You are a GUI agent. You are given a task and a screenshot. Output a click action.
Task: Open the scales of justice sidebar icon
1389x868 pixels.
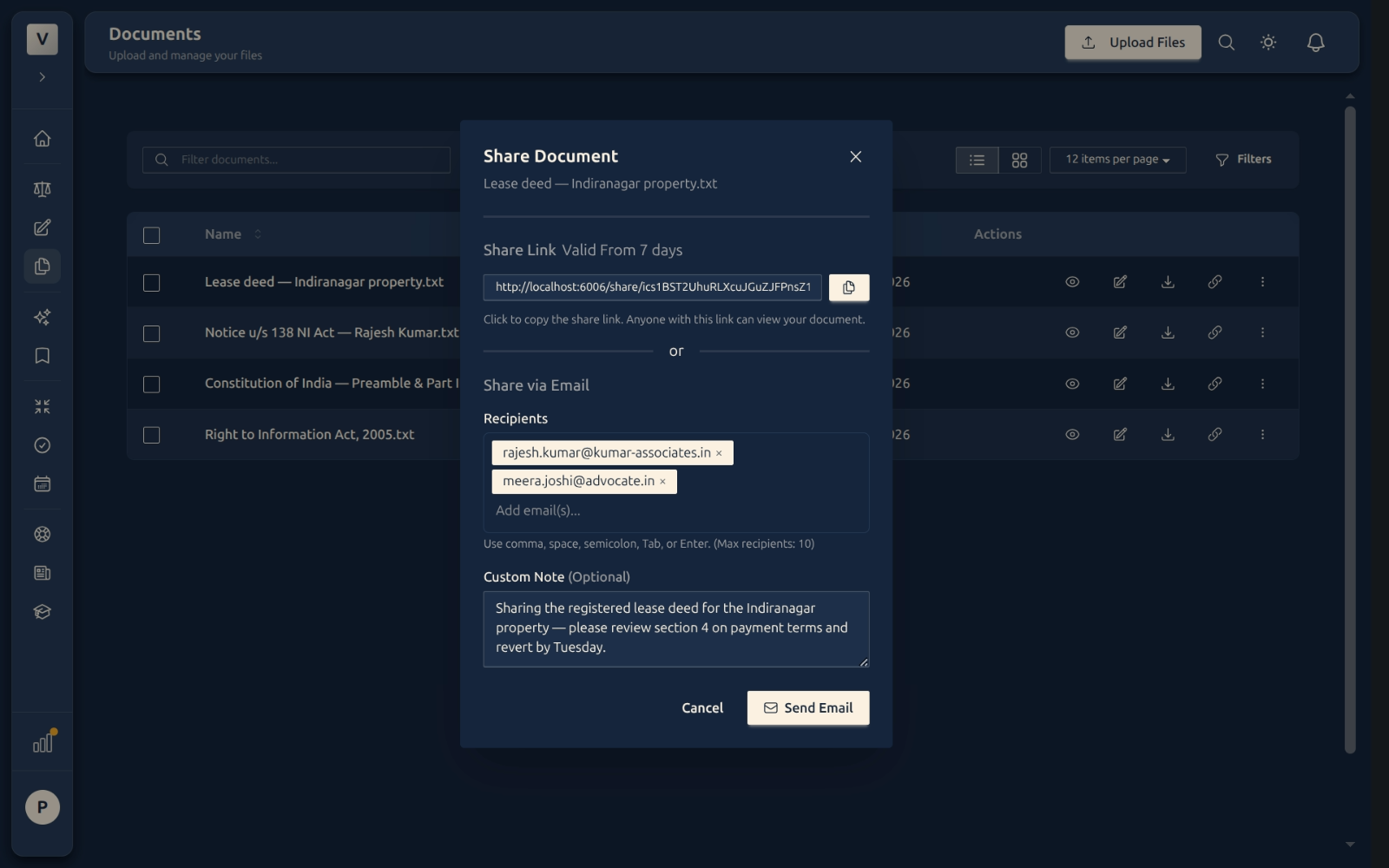[x=42, y=189]
